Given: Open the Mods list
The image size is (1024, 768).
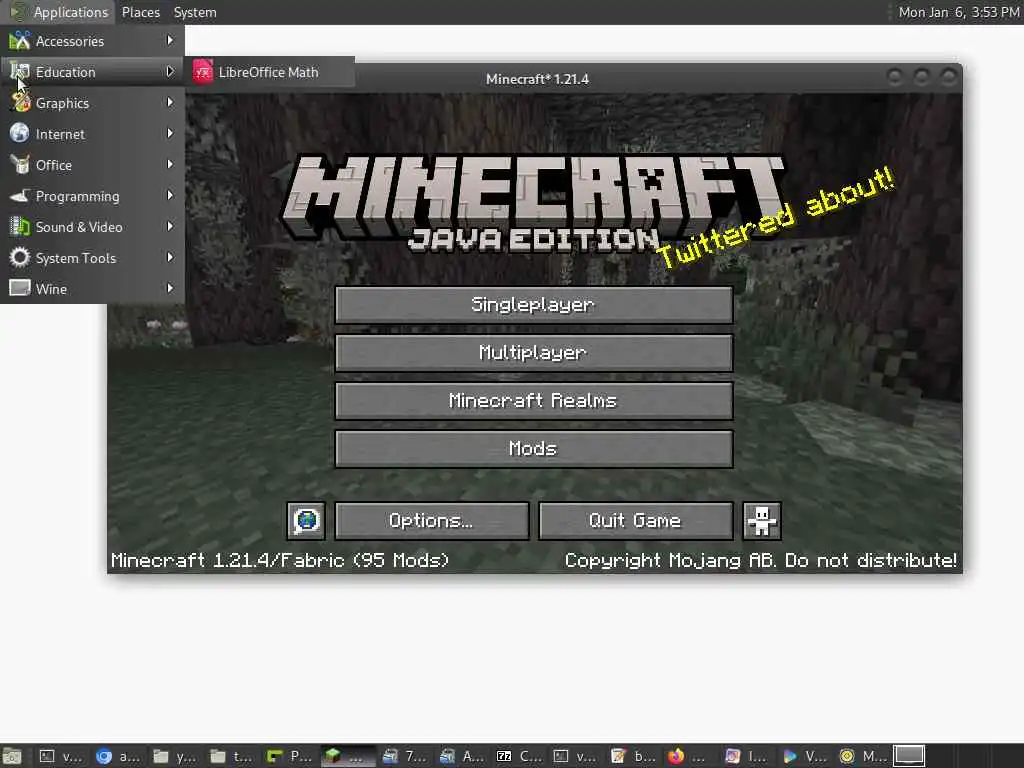Looking at the screenshot, I should click(x=534, y=449).
